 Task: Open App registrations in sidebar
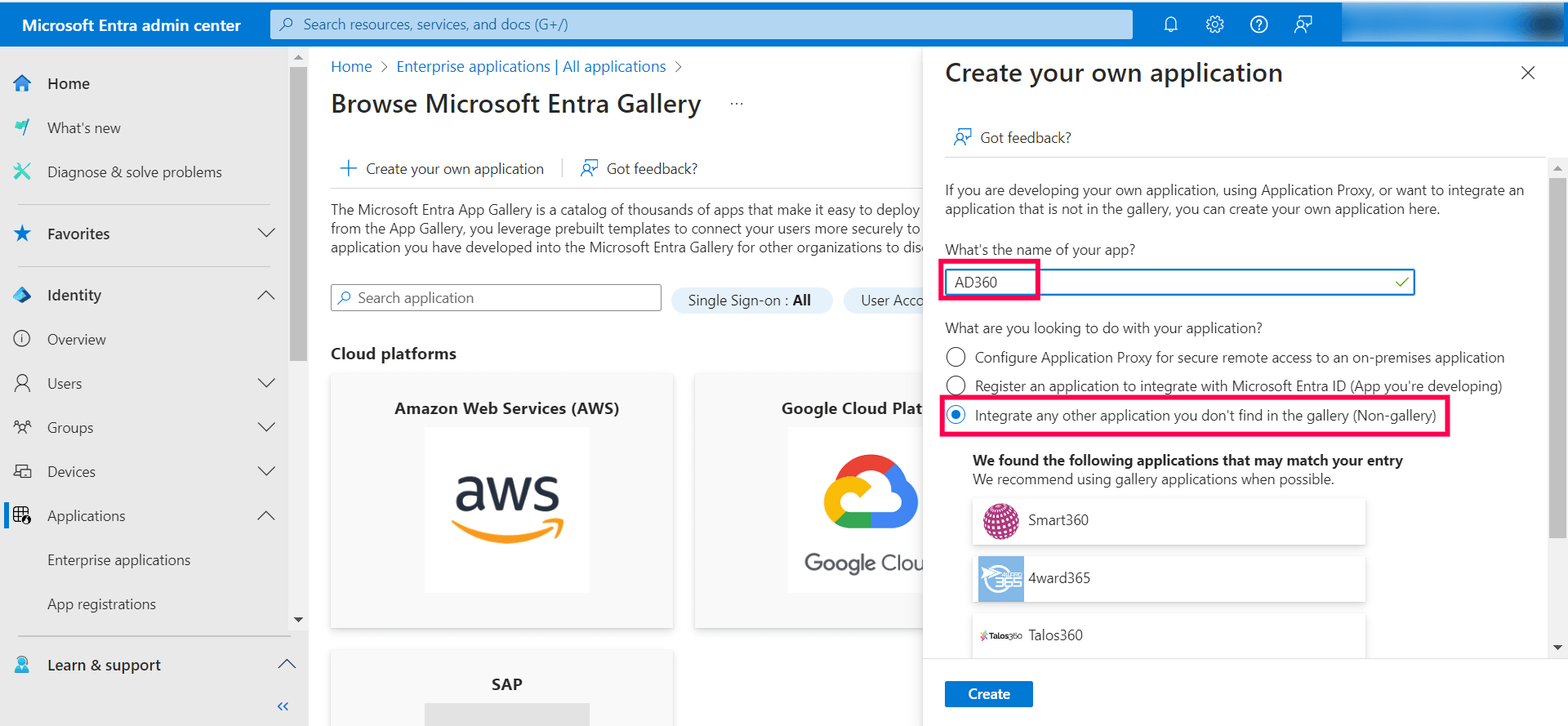101,604
